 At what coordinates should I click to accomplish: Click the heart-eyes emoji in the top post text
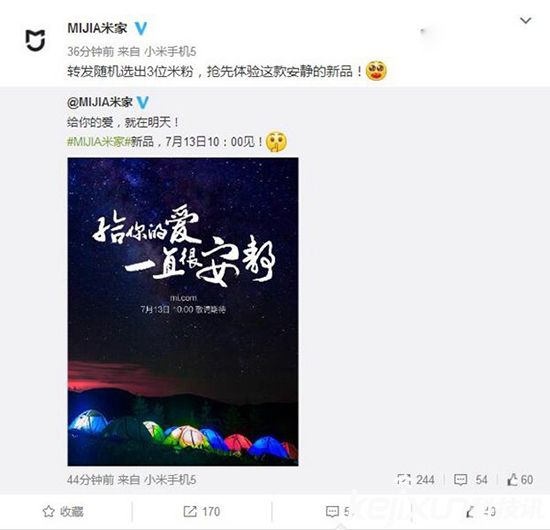pos(376,71)
